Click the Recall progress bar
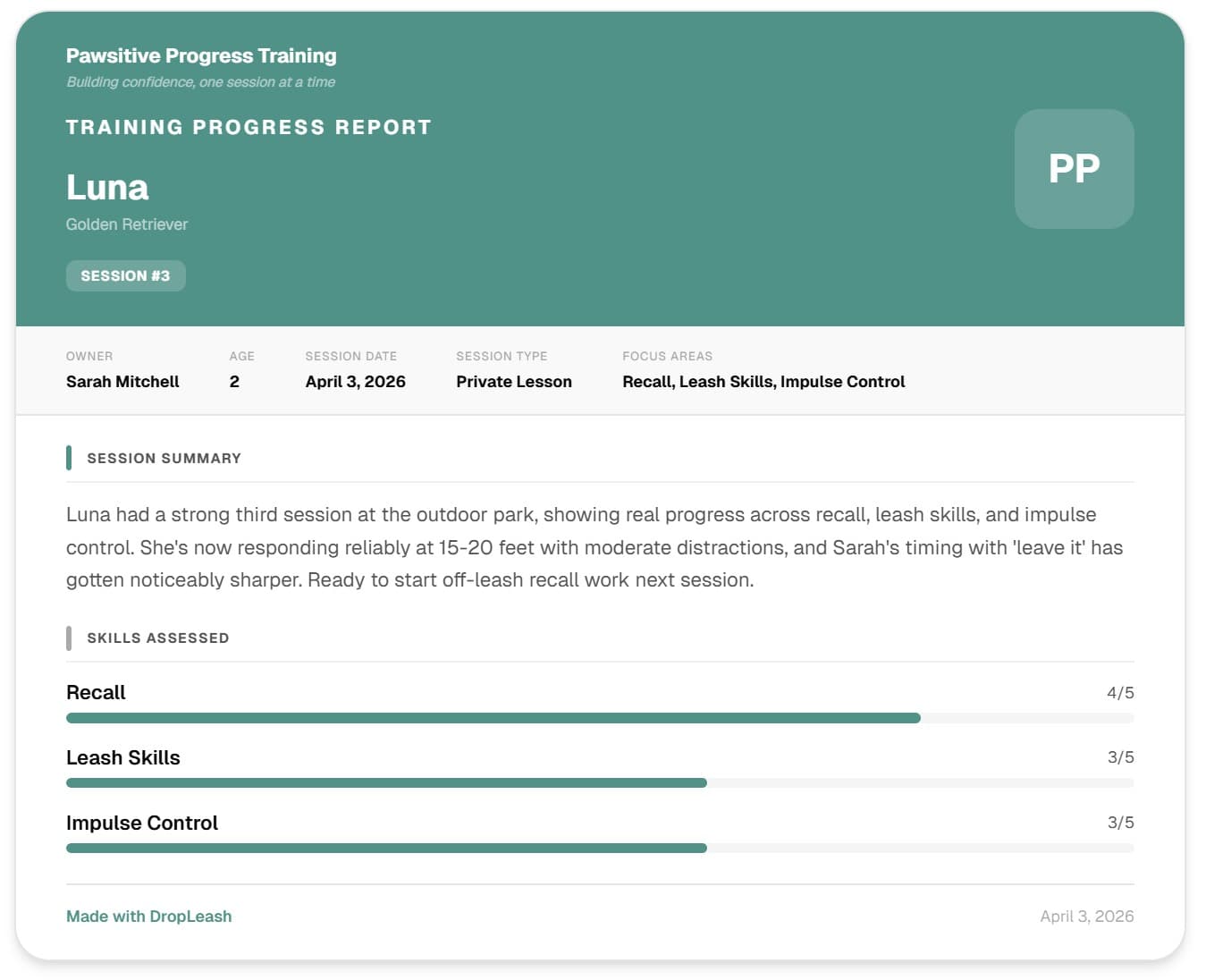 tap(600, 718)
